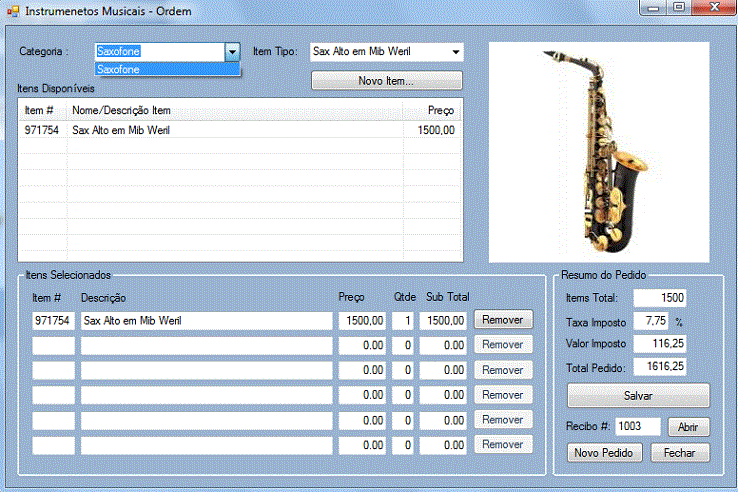Screen dimensions: 738x492
Task: Click the second row Remover button
Action: pyautogui.click(x=503, y=345)
